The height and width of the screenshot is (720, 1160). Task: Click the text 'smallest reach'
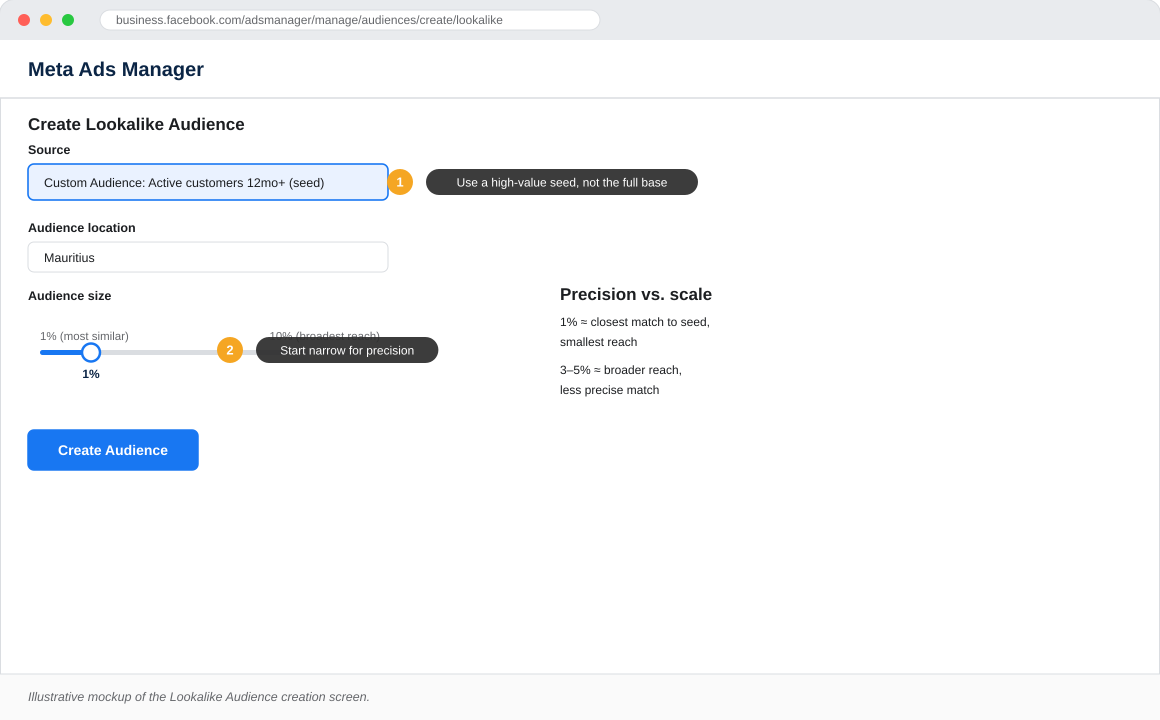point(598,342)
